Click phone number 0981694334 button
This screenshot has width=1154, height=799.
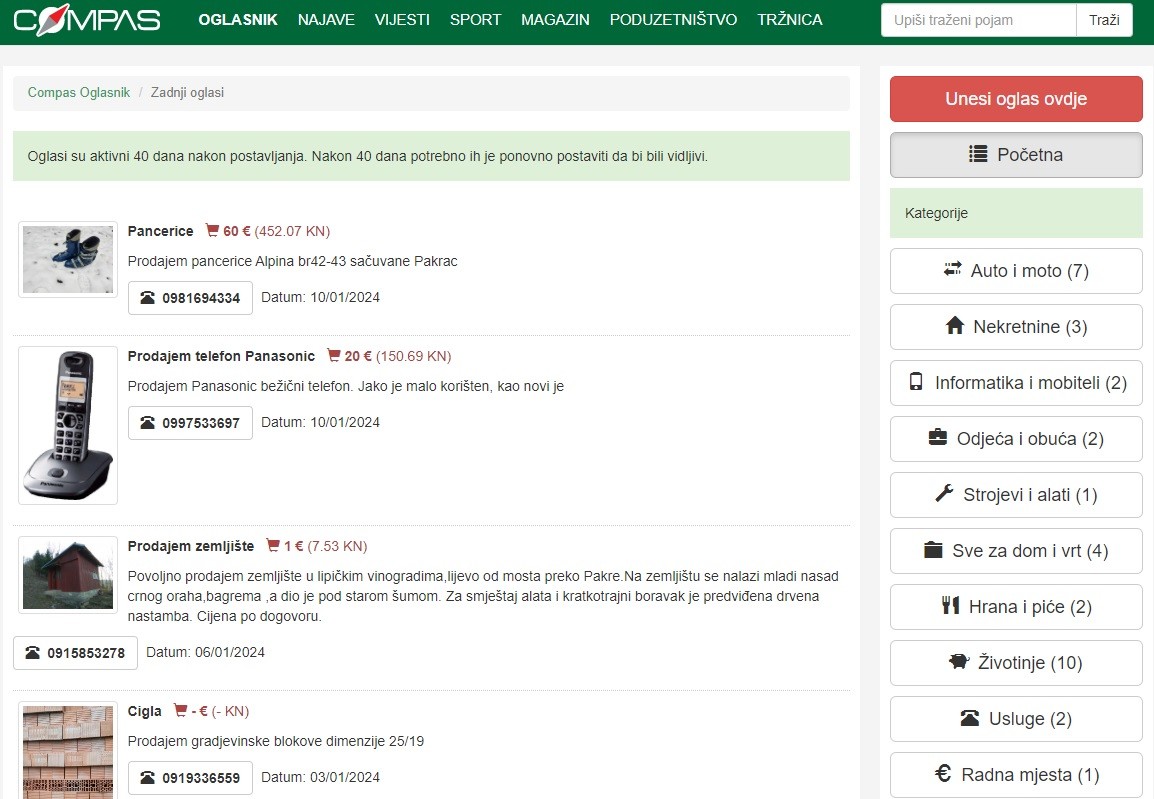coord(190,298)
